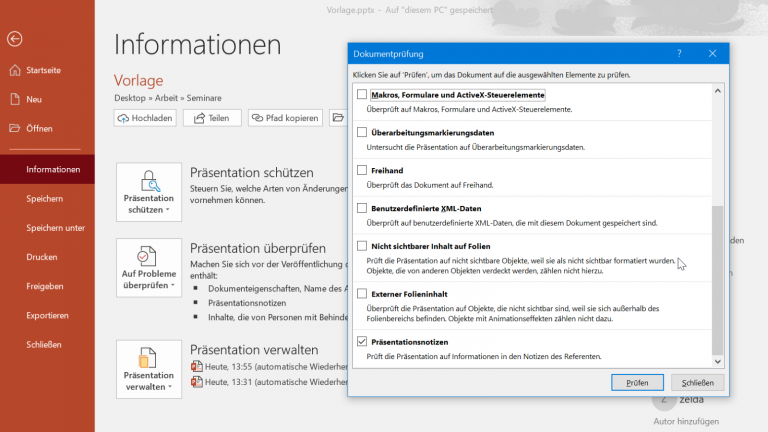Expand Präsentation verwalten dropdown
768x432 pixels.
[149, 368]
